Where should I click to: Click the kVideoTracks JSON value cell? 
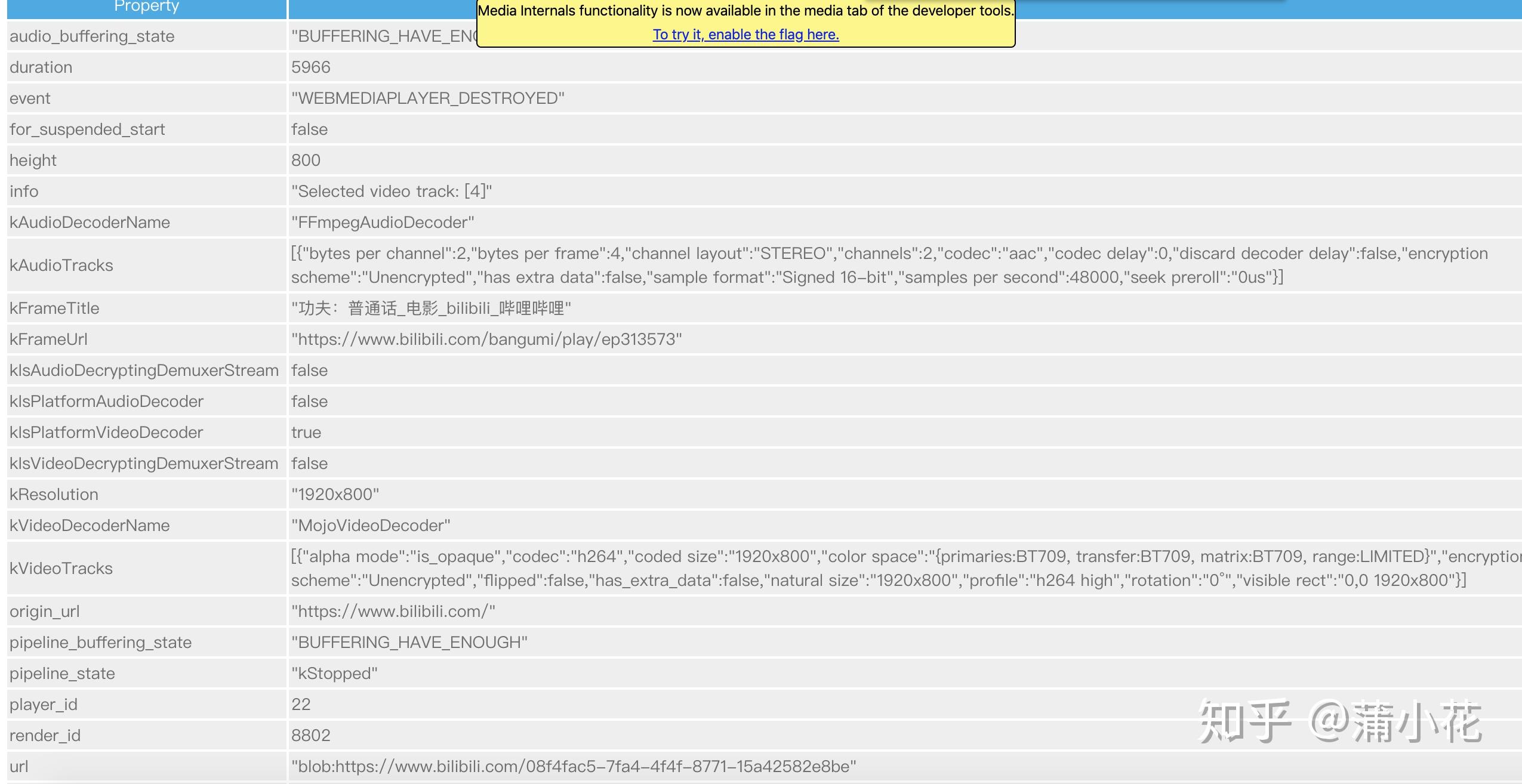point(877,568)
